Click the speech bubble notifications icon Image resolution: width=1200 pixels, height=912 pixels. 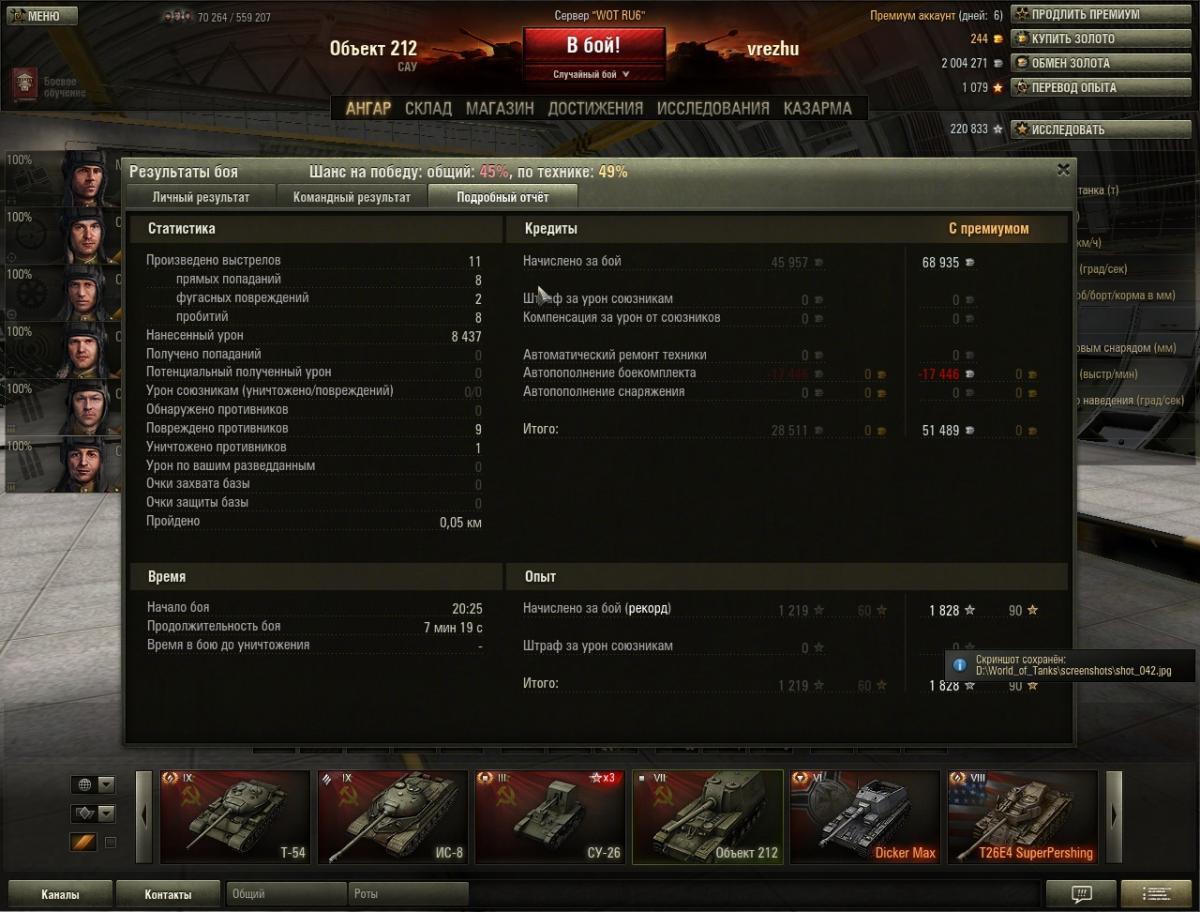point(1081,894)
